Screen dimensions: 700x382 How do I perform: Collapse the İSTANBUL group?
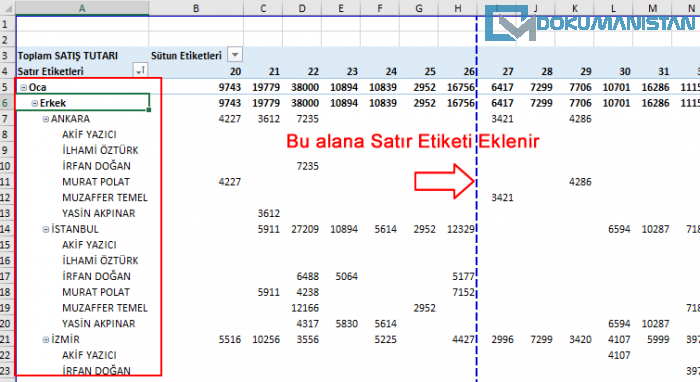tap(46, 229)
